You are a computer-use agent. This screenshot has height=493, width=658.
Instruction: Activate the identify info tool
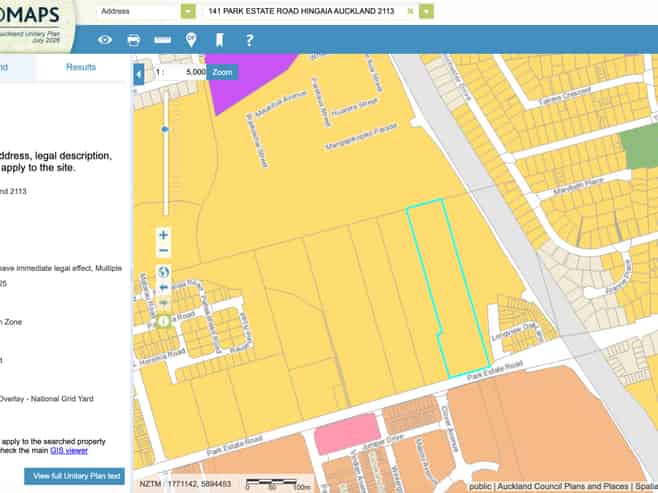coord(164,321)
